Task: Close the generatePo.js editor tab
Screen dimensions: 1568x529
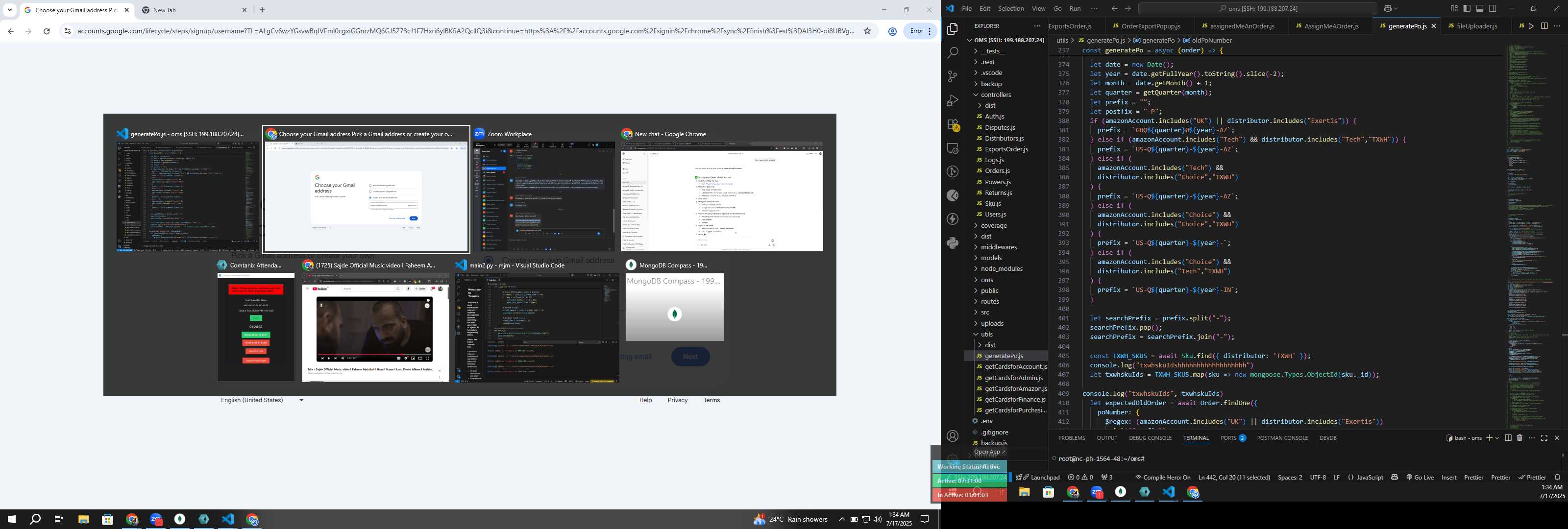Action: click(1433, 26)
